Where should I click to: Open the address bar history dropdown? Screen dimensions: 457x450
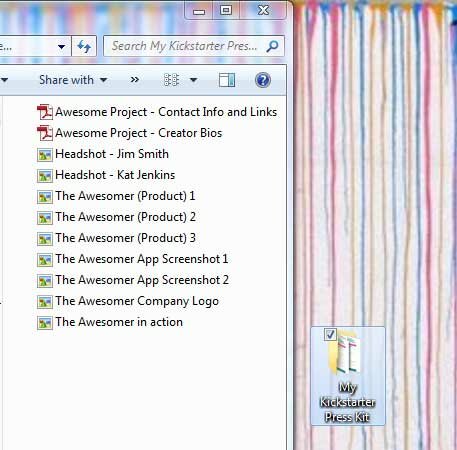(61, 47)
